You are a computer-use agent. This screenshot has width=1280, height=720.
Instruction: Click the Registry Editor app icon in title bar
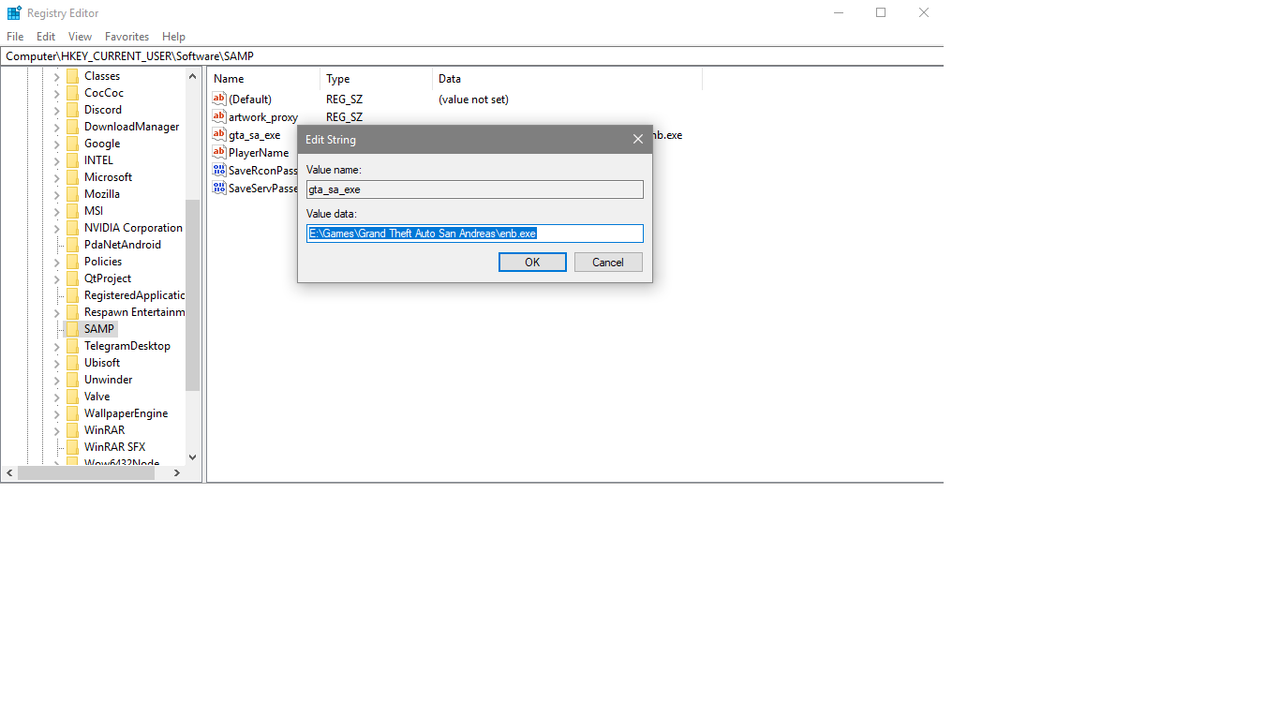pyautogui.click(x=14, y=13)
